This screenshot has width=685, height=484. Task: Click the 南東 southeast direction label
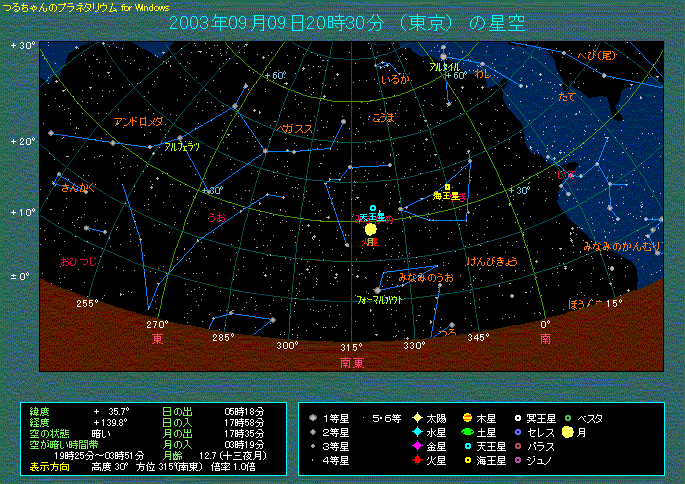[x=352, y=362]
